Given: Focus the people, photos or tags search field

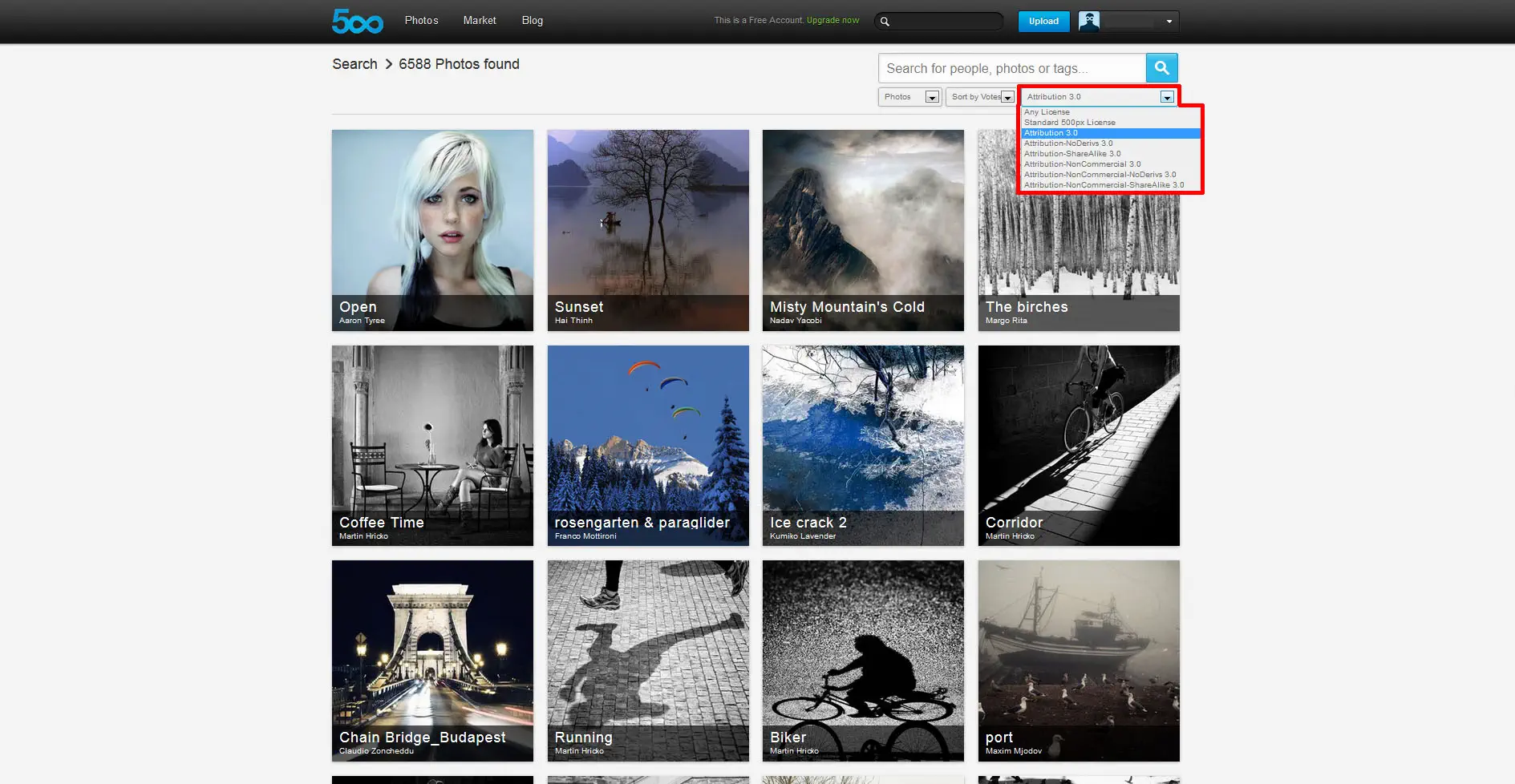Looking at the screenshot, I should point(1011,69).
